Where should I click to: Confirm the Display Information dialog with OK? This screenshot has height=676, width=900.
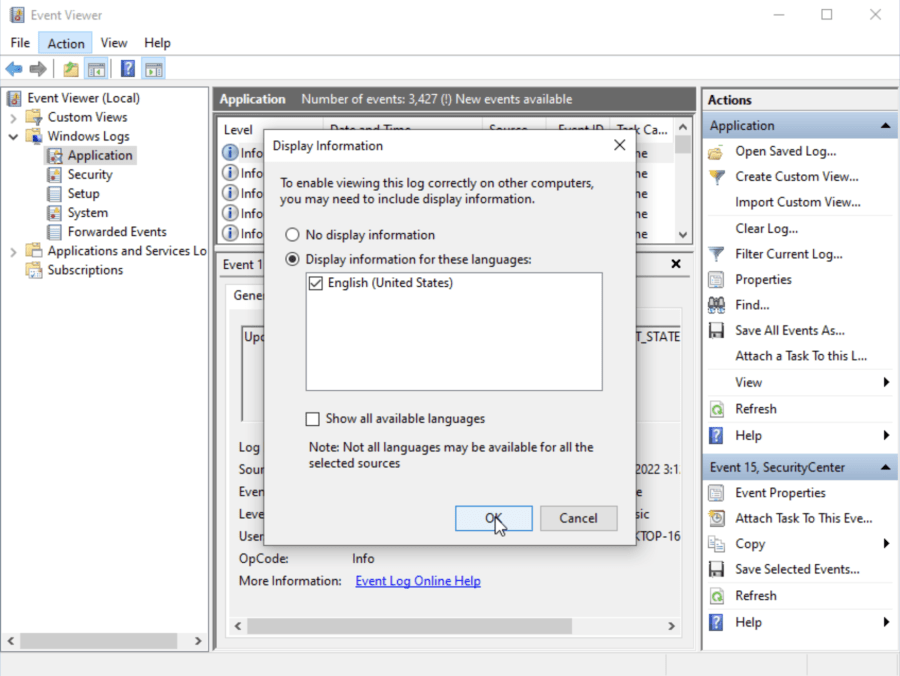click(493, 518)
